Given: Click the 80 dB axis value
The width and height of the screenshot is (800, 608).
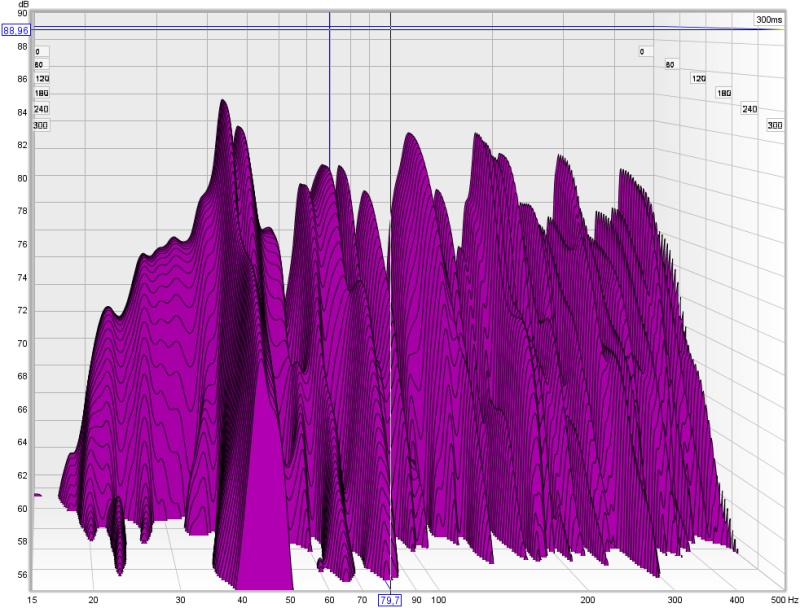Looking at the screenshot, I should 22,179.
